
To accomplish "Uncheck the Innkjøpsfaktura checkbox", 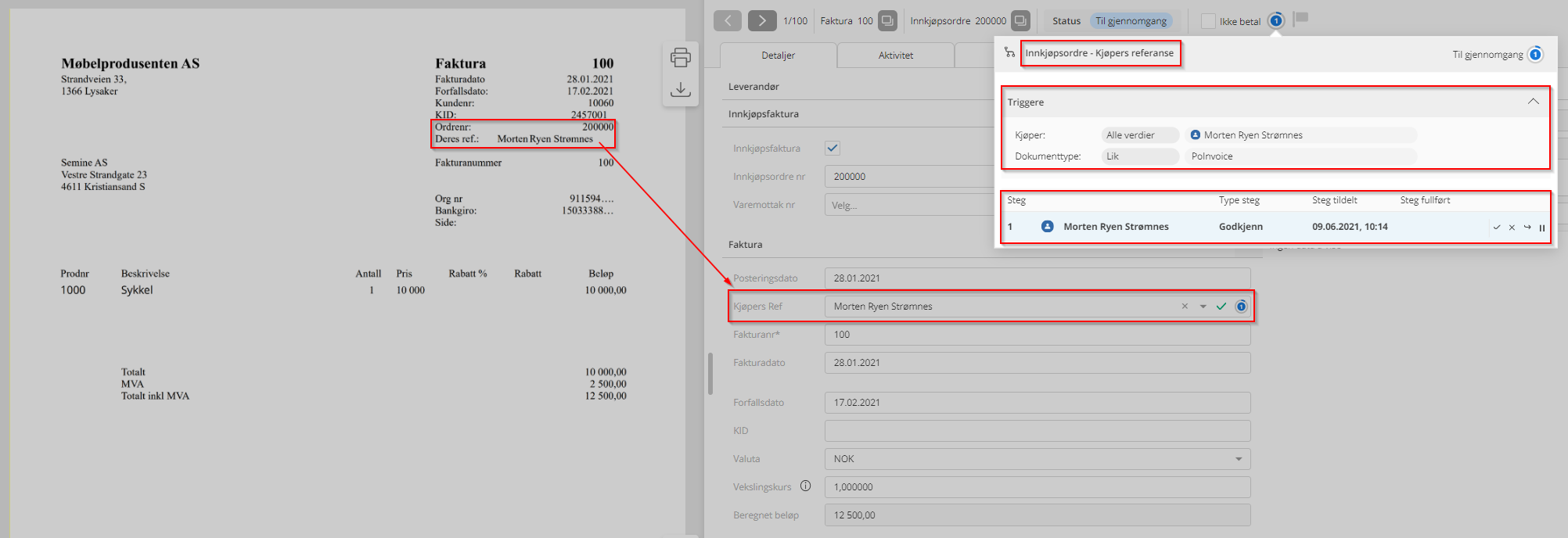I will [x=833, y=148].
